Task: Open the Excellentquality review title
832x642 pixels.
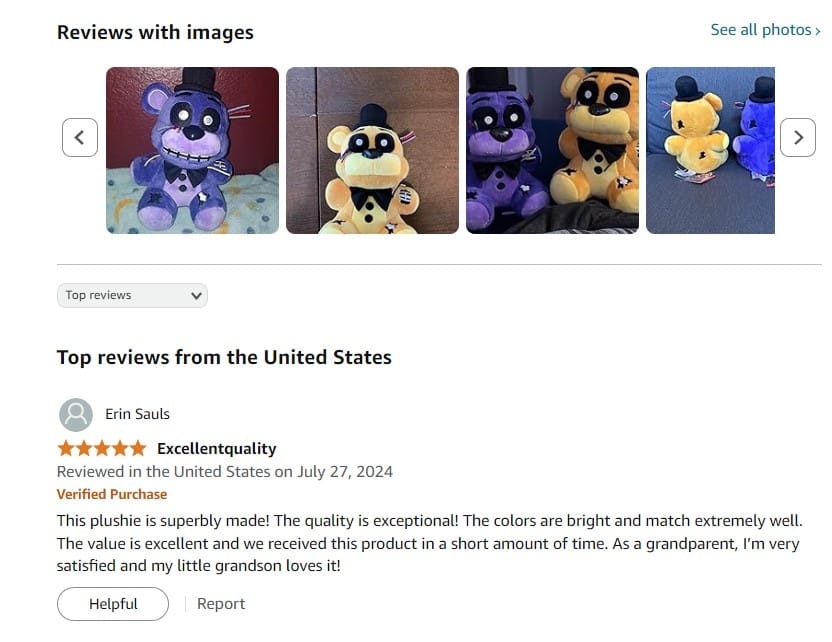Action: pos(216,449)
